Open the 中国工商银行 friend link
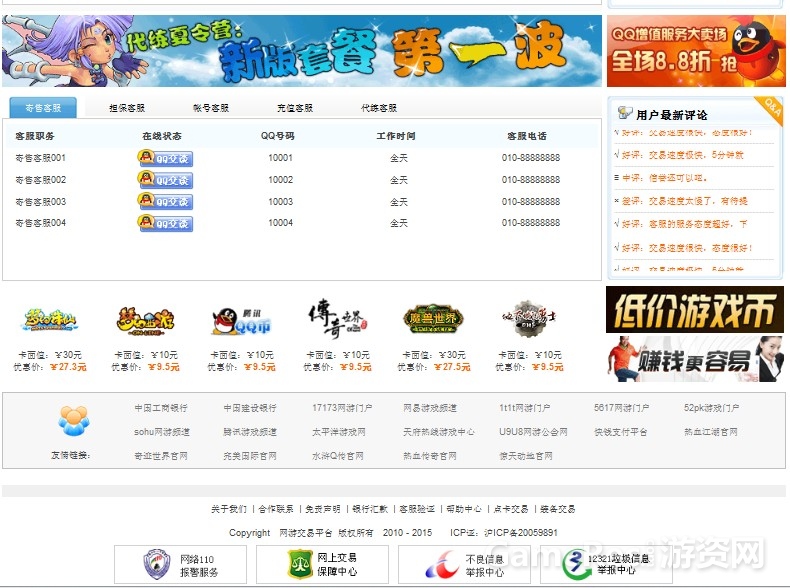 161,408
